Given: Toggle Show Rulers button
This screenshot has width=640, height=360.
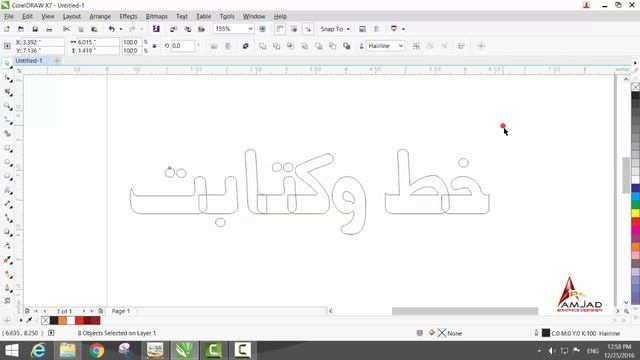Looking at the screenshot, I should 280,29.
